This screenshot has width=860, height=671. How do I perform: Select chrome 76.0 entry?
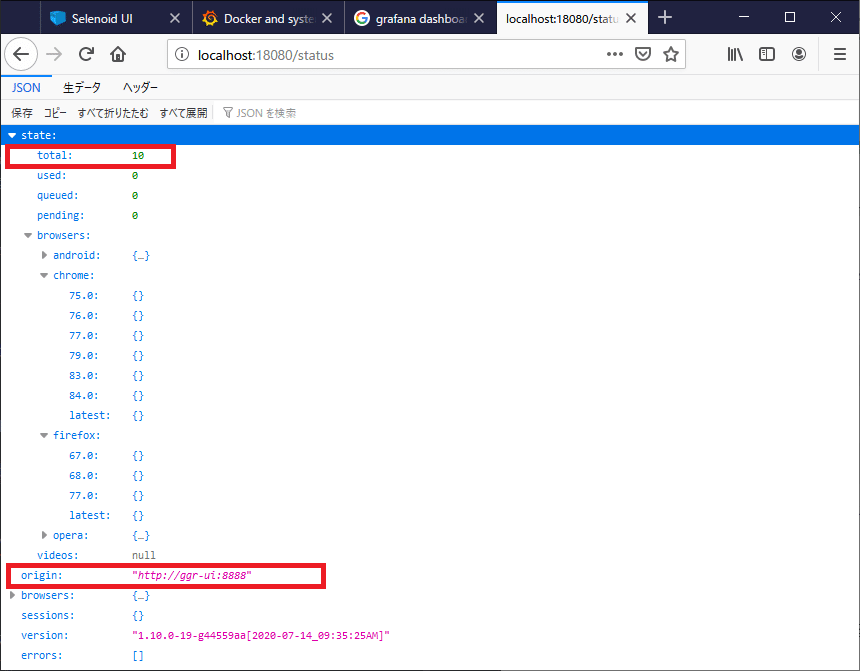[x=430, y=315]
